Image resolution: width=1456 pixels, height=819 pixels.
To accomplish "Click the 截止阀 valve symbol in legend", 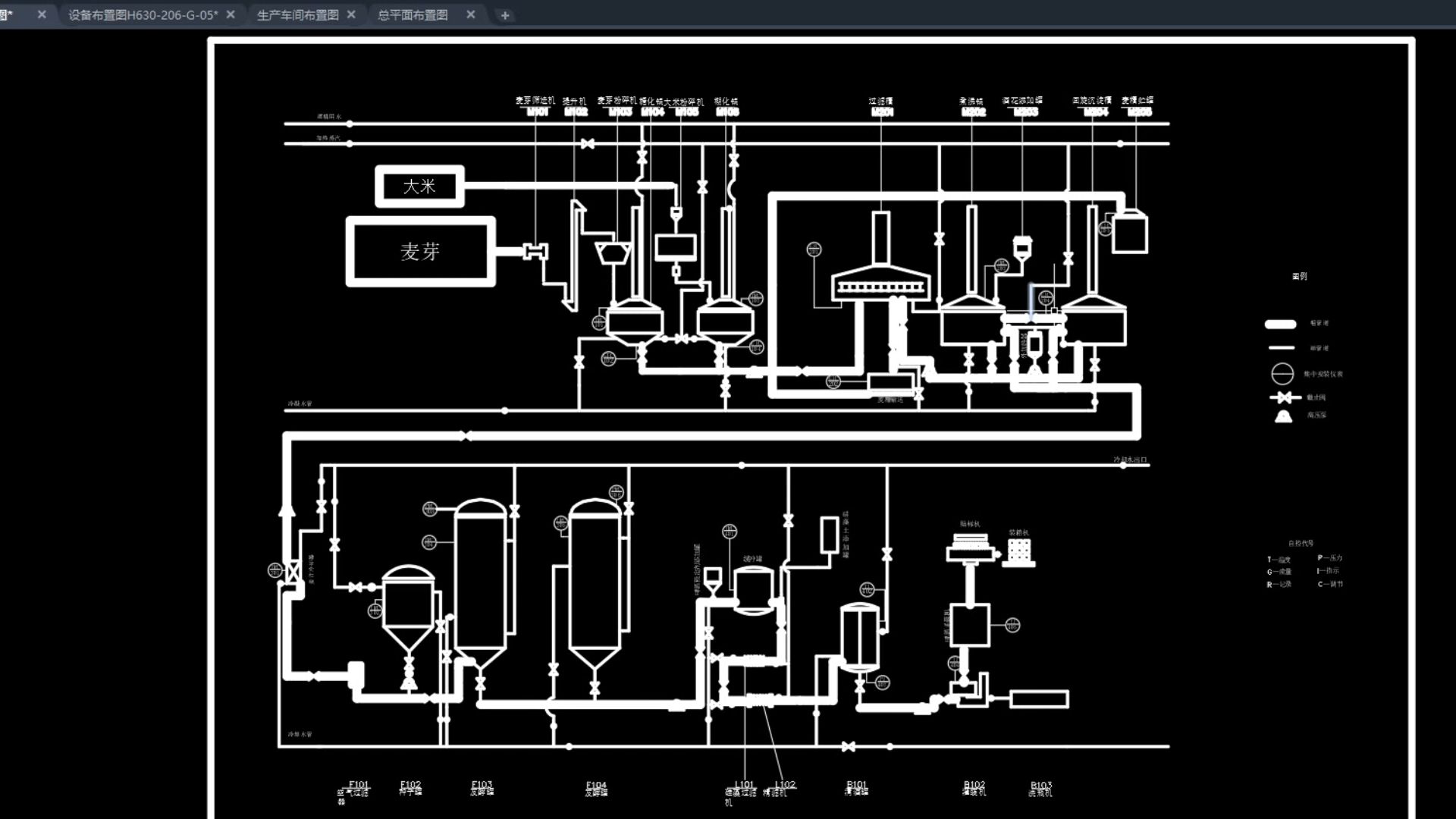I will click(x=1285, y=397).
